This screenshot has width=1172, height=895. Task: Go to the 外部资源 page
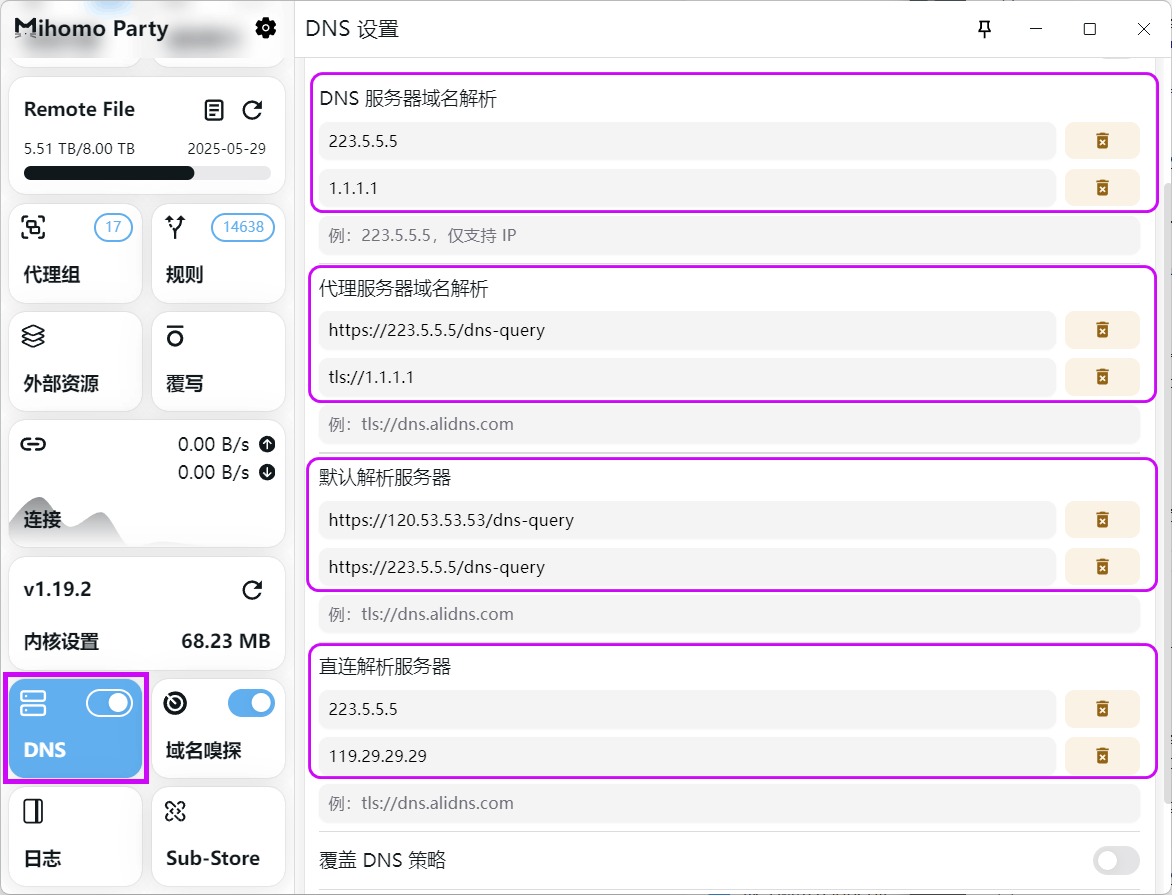pos(75,361)
